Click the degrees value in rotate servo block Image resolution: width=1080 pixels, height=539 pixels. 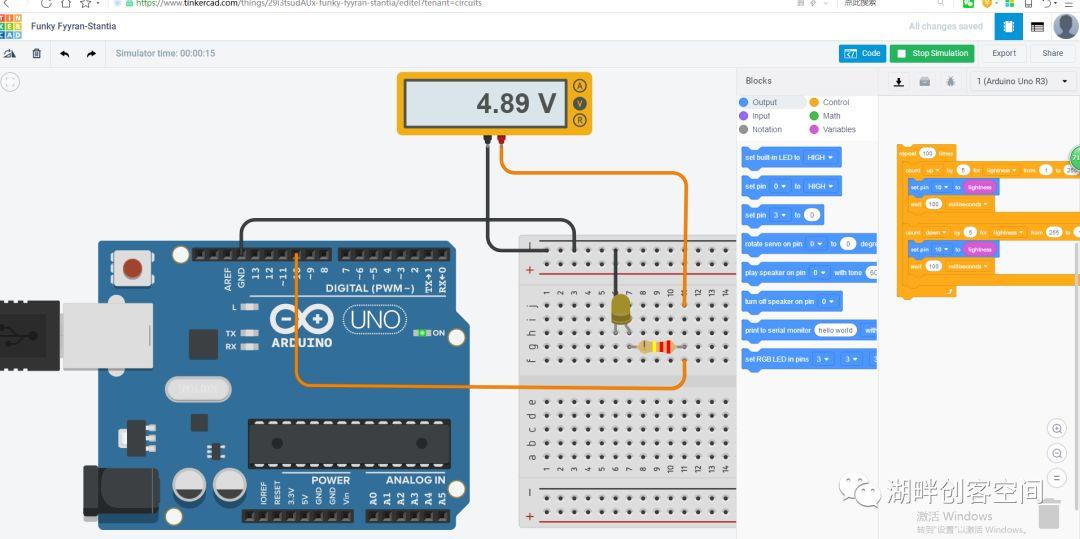click(849, 244)
